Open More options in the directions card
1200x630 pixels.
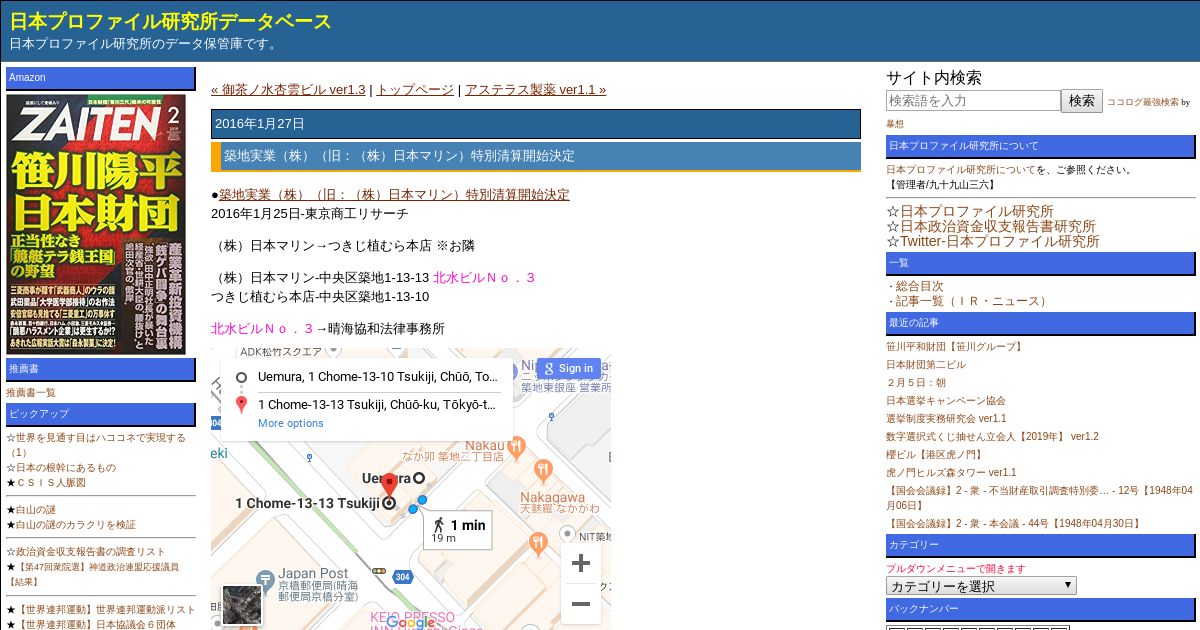pos(291,423)
